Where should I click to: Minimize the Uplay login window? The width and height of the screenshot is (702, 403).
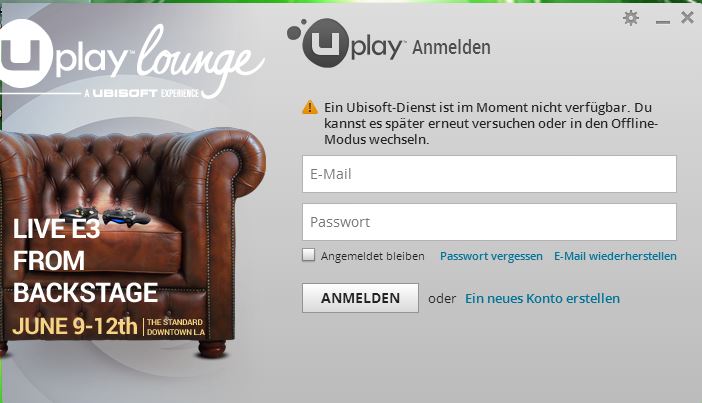tap(663, 21)
